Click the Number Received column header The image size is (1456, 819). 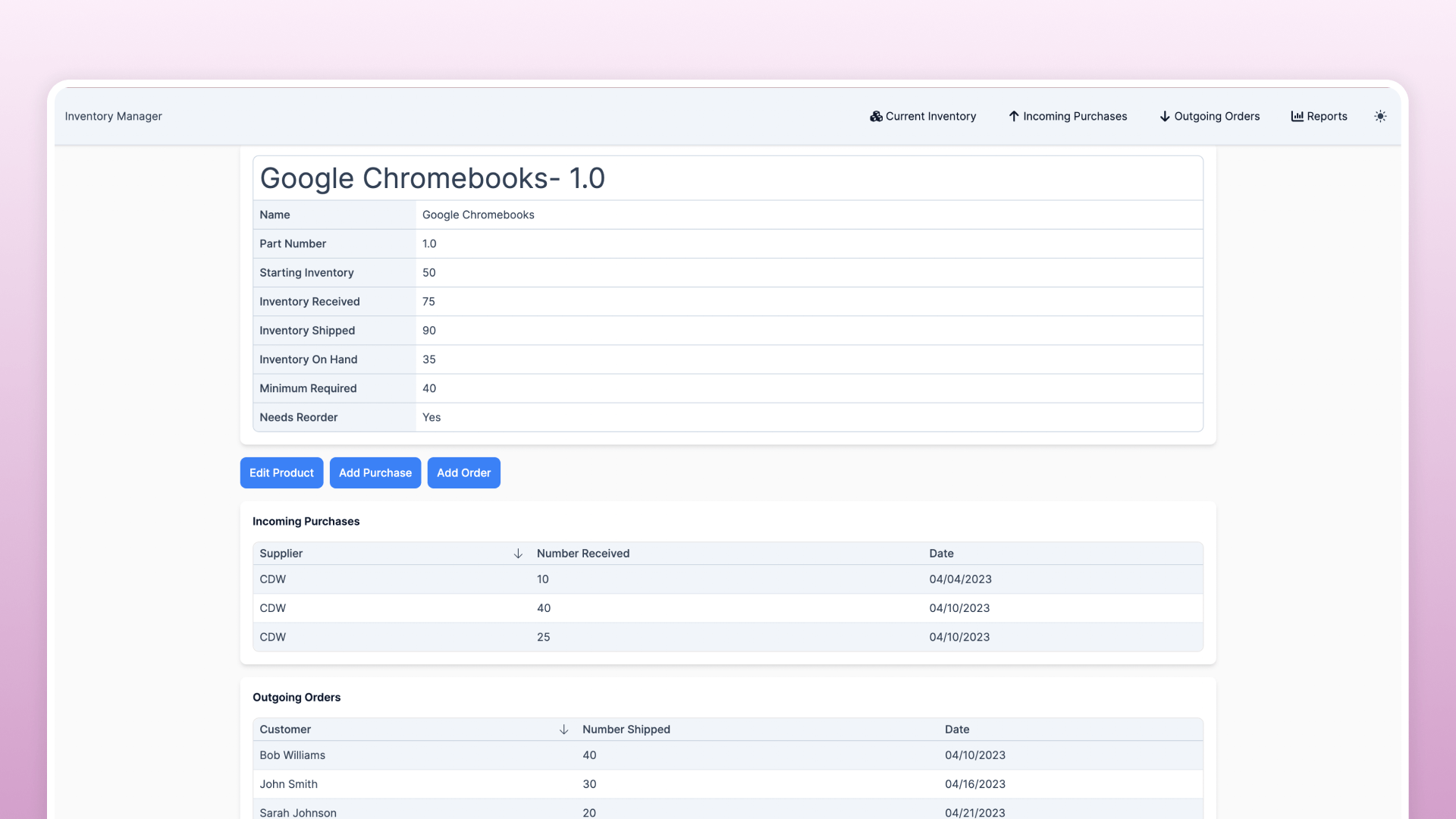pos(582,554)
